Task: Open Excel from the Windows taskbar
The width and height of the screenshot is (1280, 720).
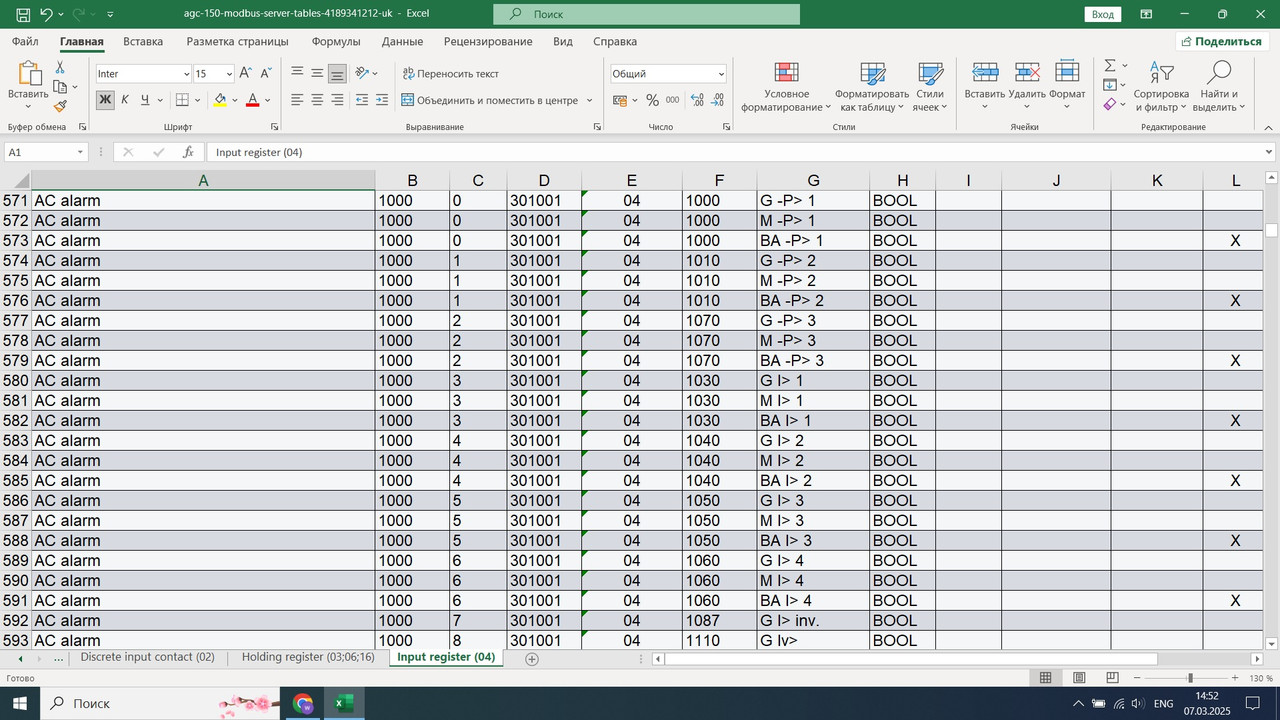Action: tap(343, 703)
